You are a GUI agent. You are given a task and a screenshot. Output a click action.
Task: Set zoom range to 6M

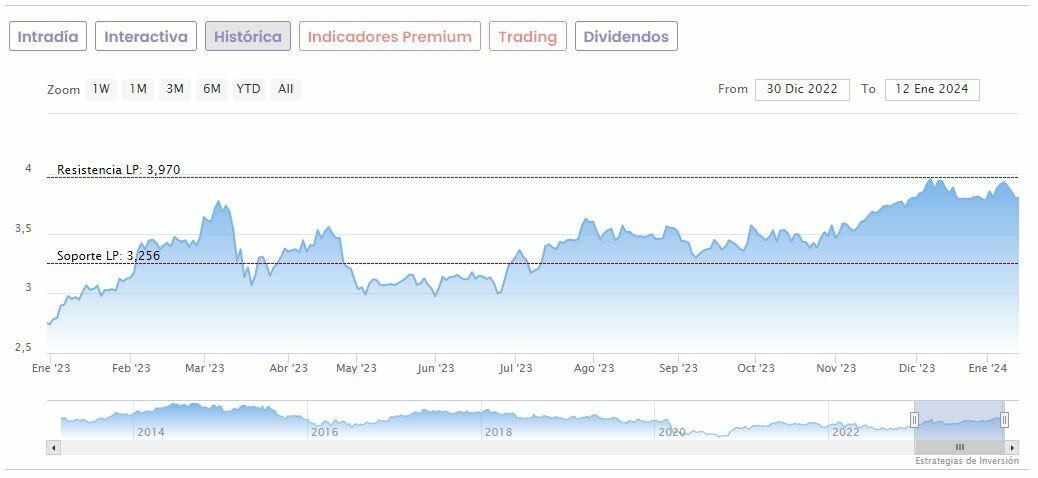[x=211, y=89]
